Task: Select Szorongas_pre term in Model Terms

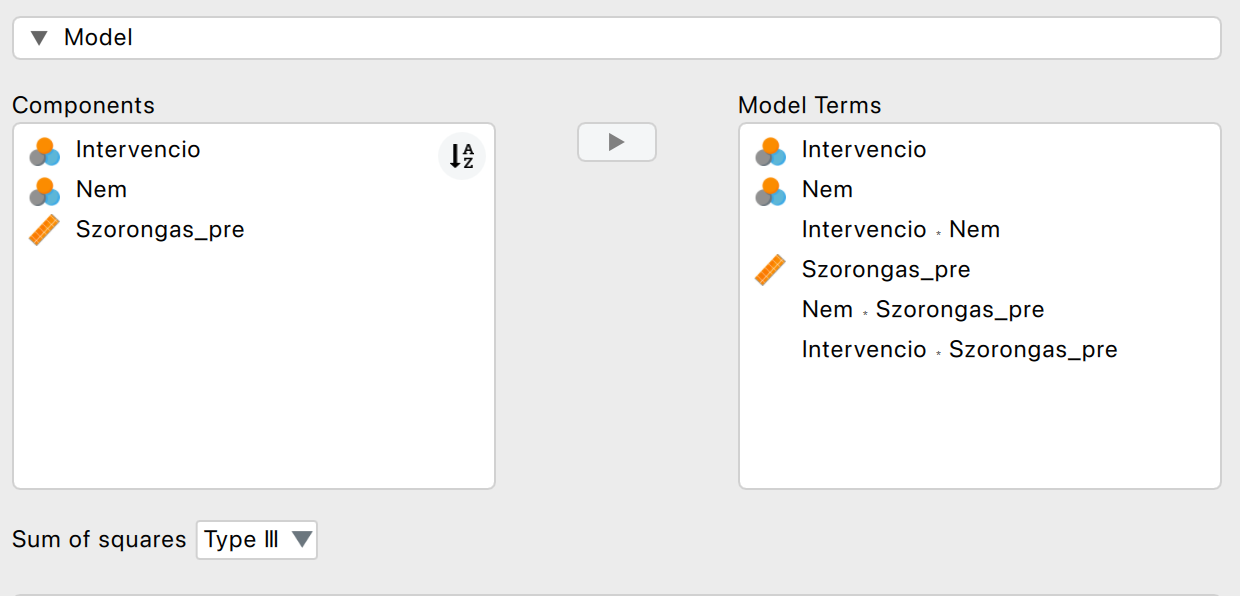Action: click(886, 270)
